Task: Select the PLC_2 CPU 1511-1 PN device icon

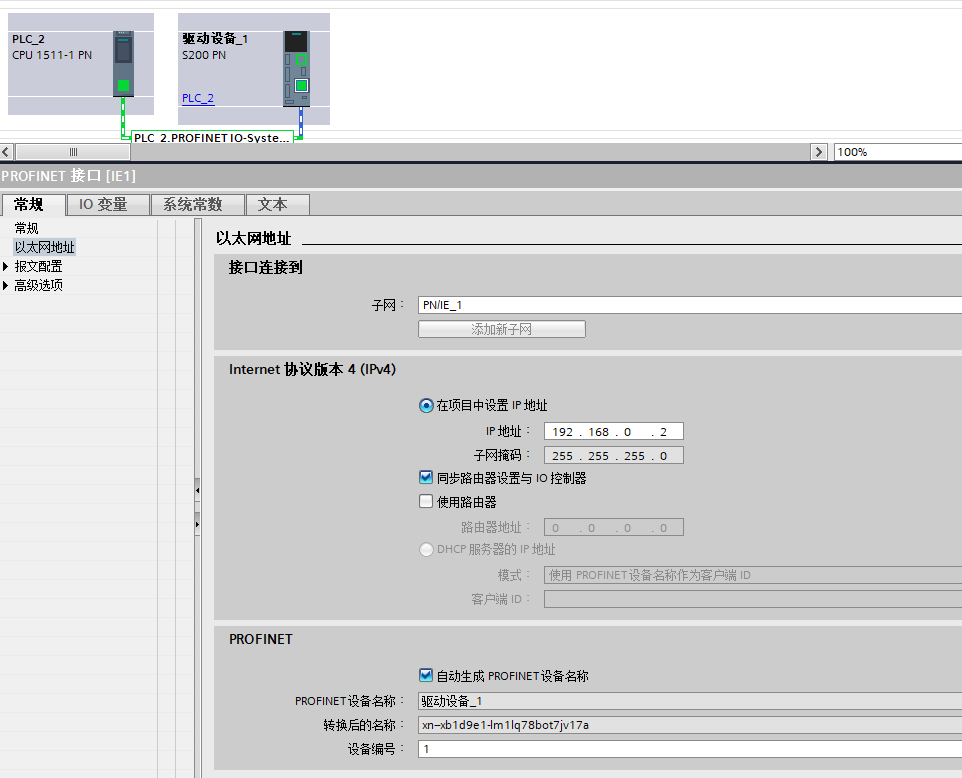Action: point(123,64)
